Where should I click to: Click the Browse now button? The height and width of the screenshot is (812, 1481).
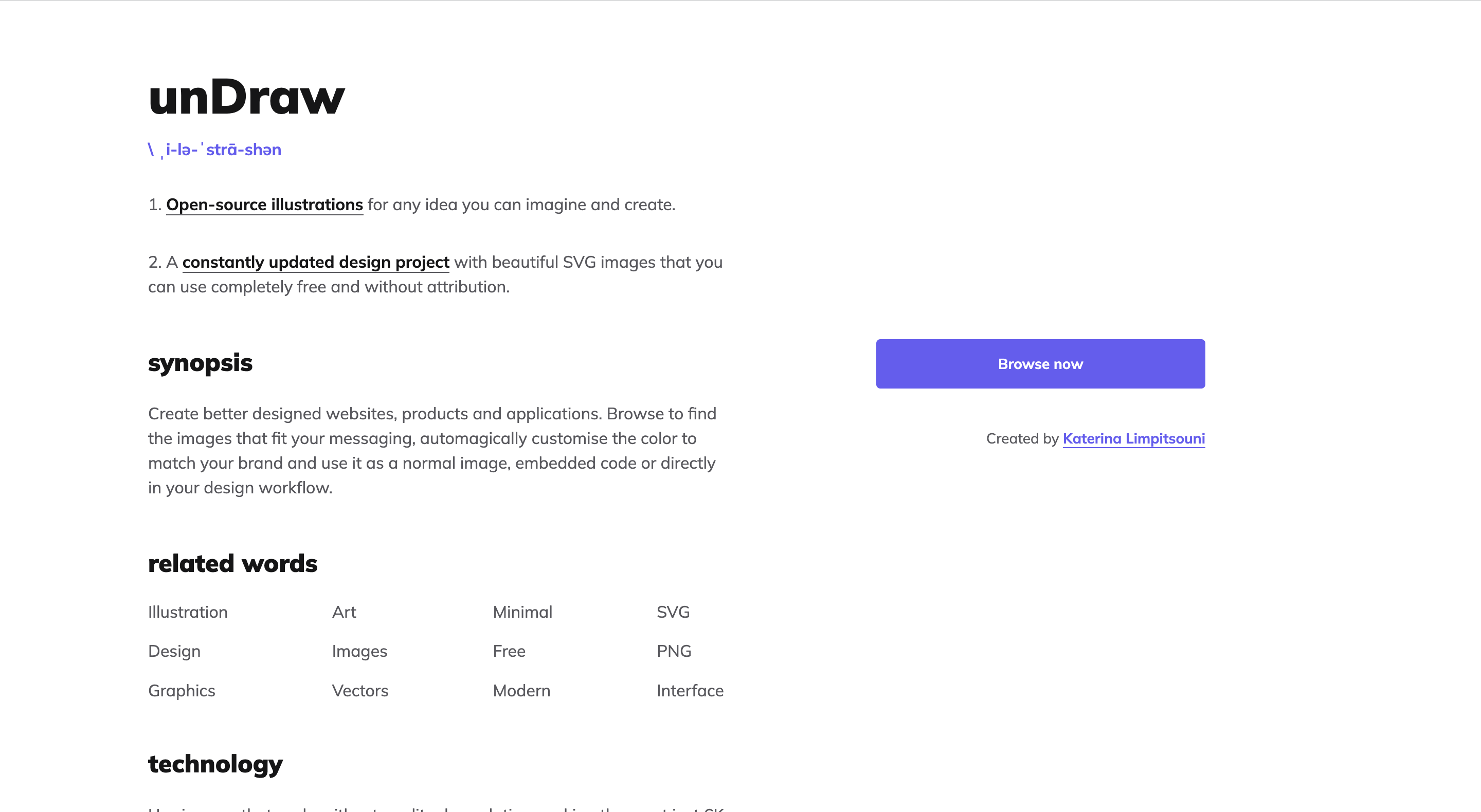1040,364
